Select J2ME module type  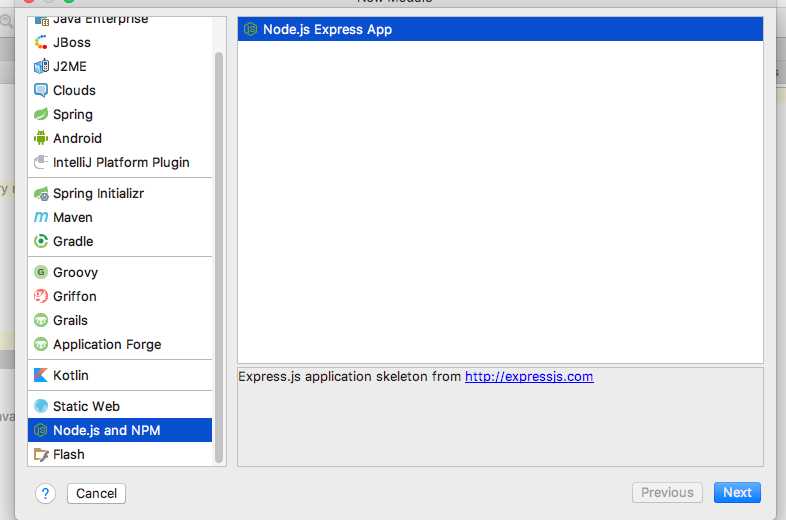point(120,66)
